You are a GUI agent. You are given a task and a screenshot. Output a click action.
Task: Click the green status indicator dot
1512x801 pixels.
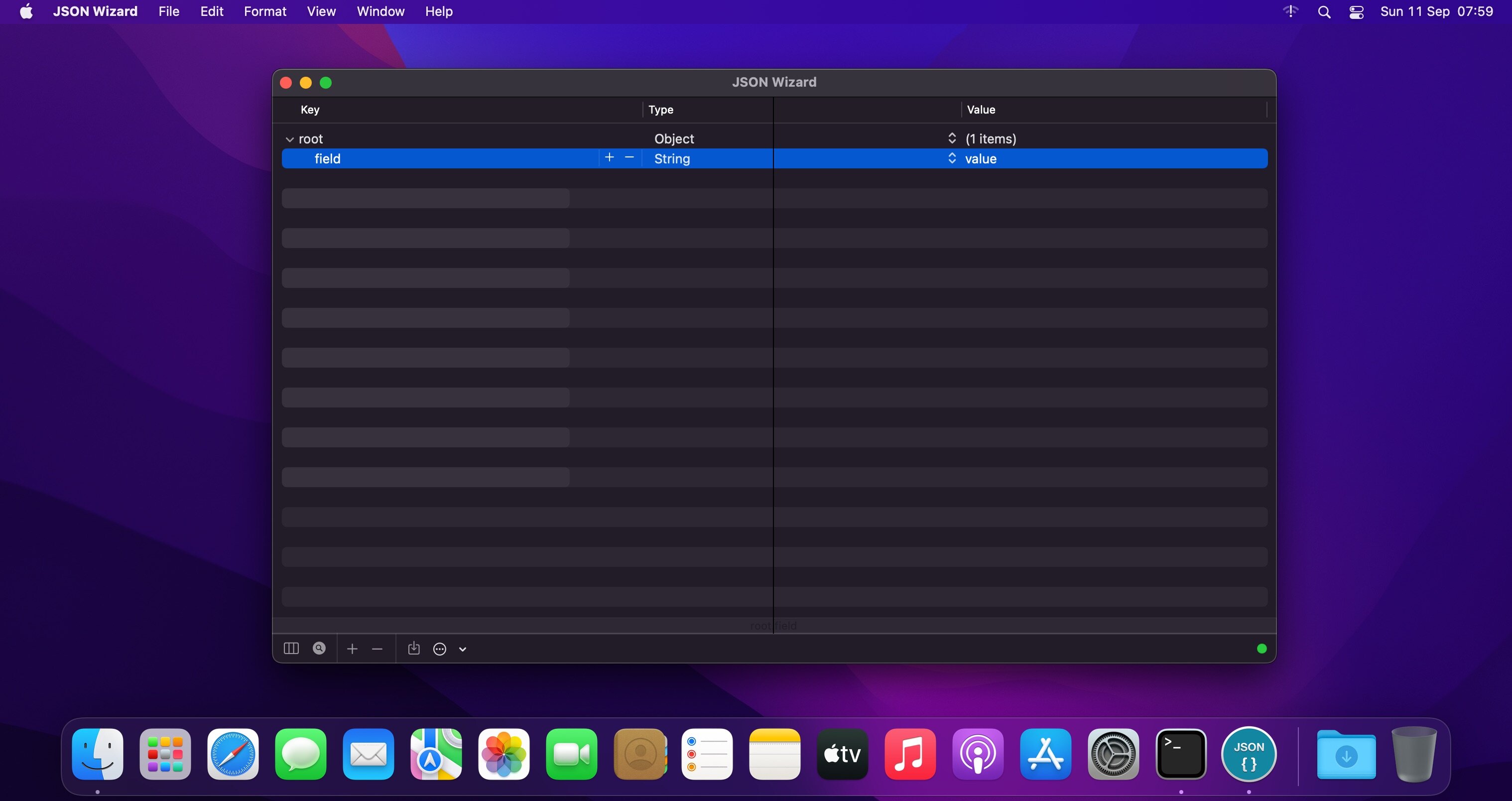pos(1261,649)
